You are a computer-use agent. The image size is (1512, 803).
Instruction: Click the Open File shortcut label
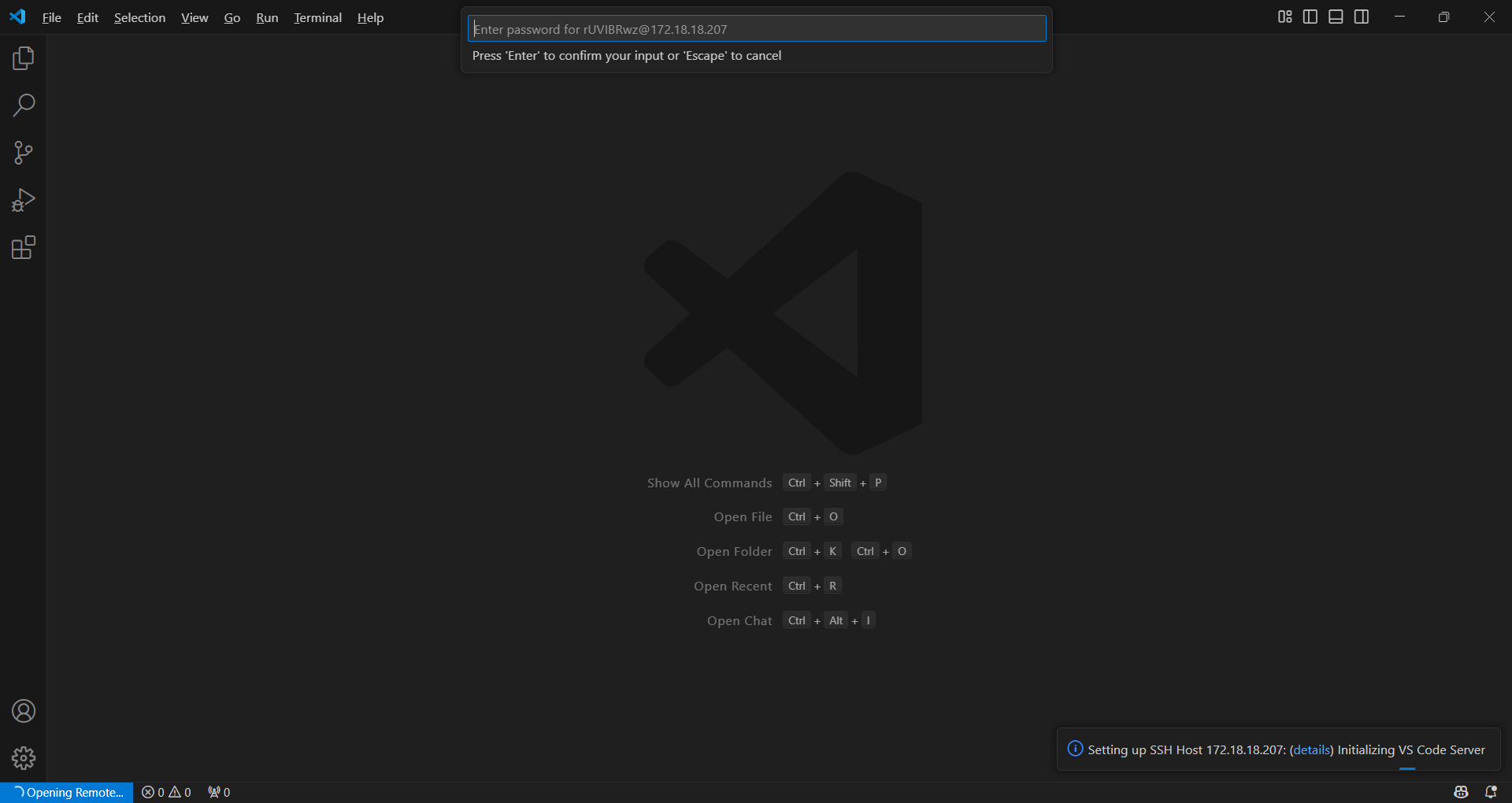pos(743,516)
